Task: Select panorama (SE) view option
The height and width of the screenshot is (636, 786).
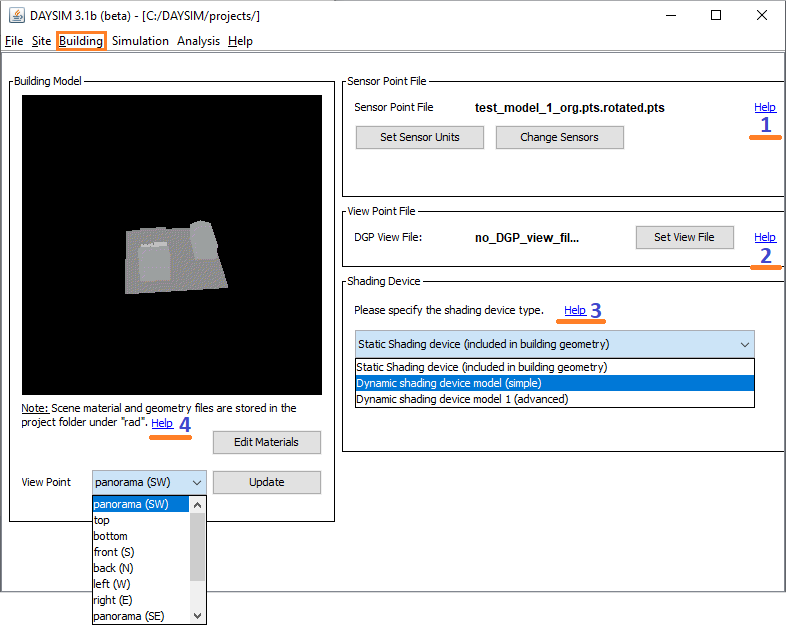Action: pos(141,616)
